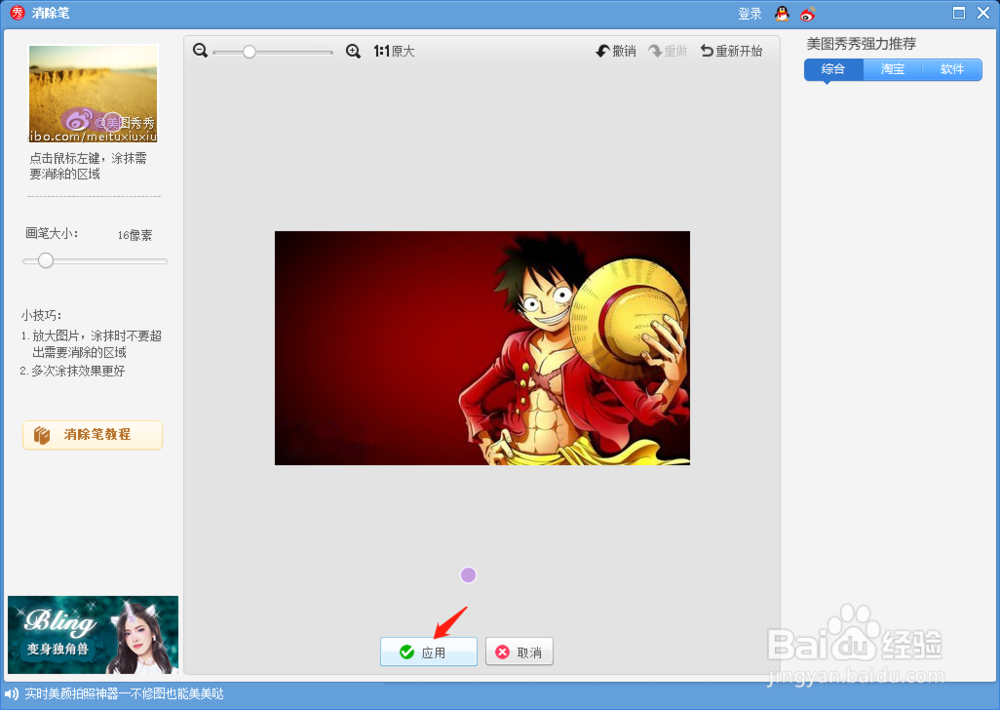
Task: Switch to the 淘宝 tab
Action: (x=893, y=69)
